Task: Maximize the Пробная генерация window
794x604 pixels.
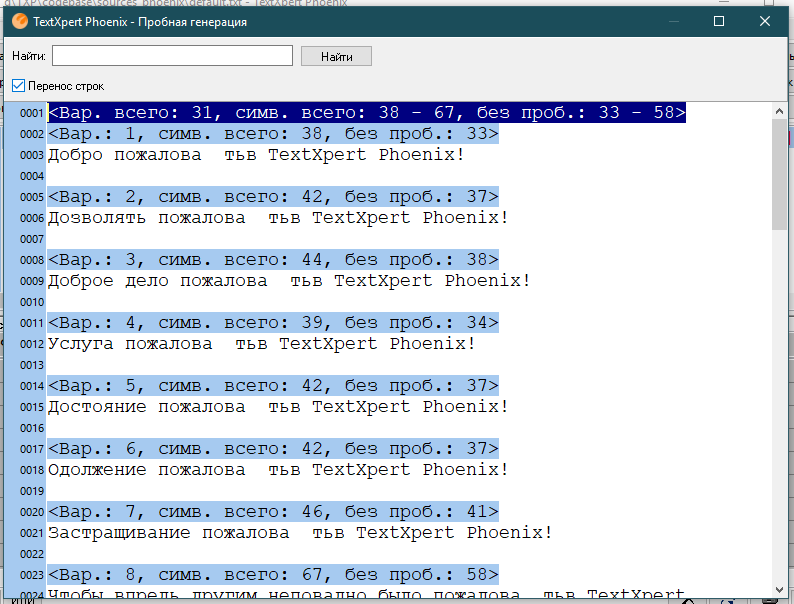Action: coord(719,21)
